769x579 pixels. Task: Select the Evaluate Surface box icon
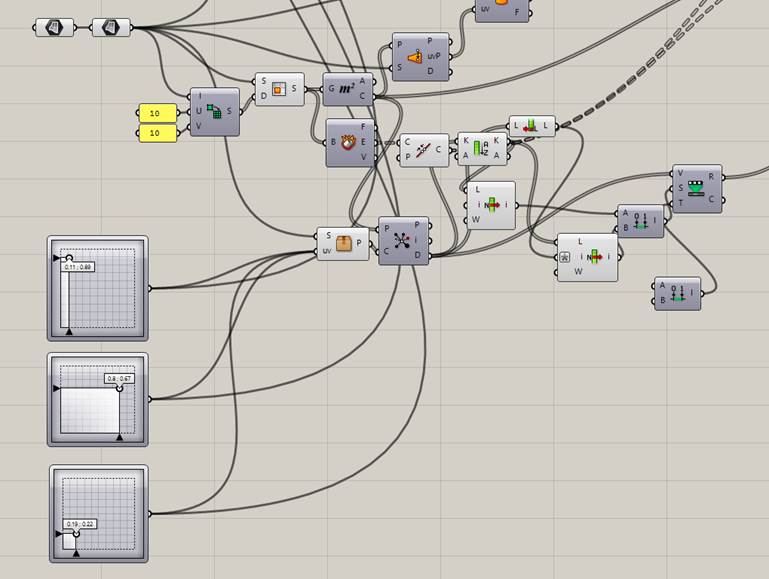(344, 243)
